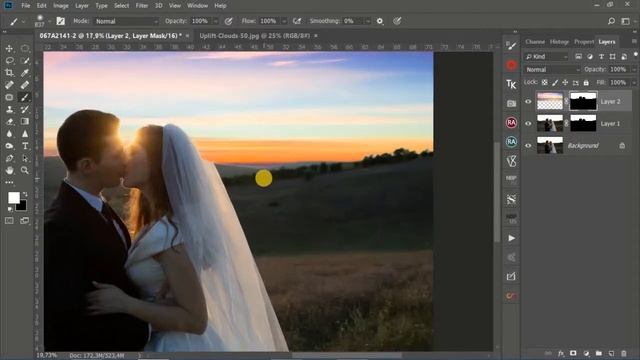The height and width of the screenshot is (360, 640).
Task: Select the Clone Stamp tool
Action: point(9,109)
